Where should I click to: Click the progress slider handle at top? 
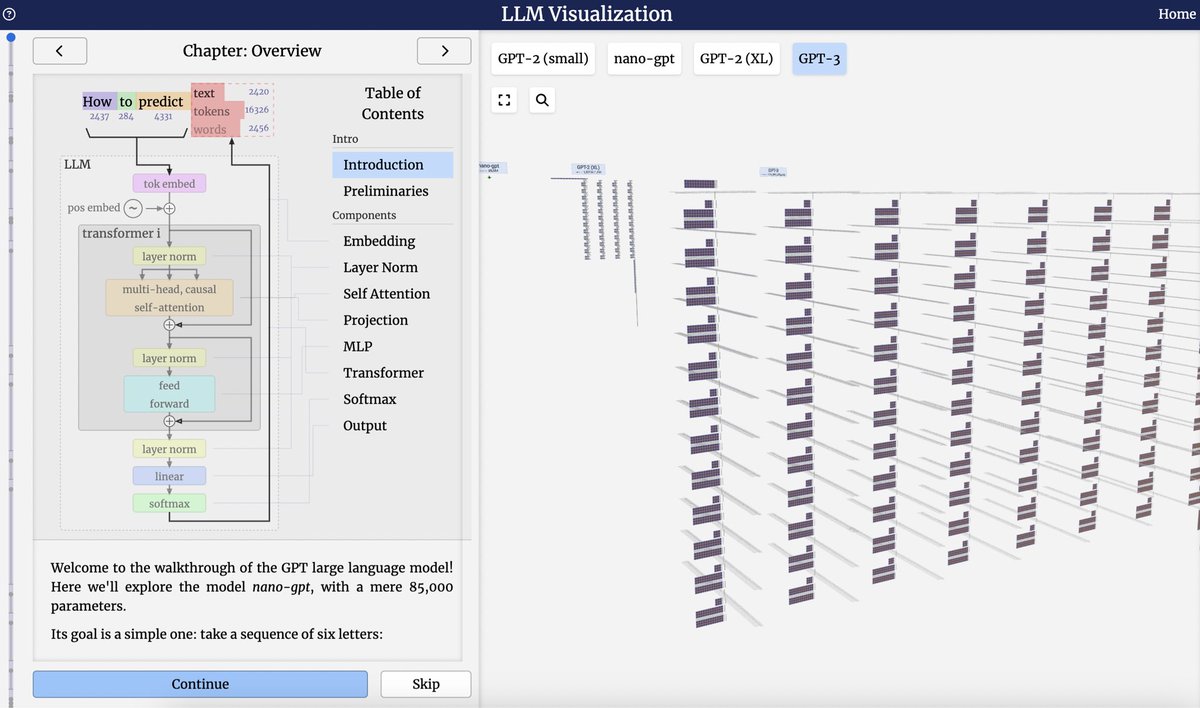10,37
